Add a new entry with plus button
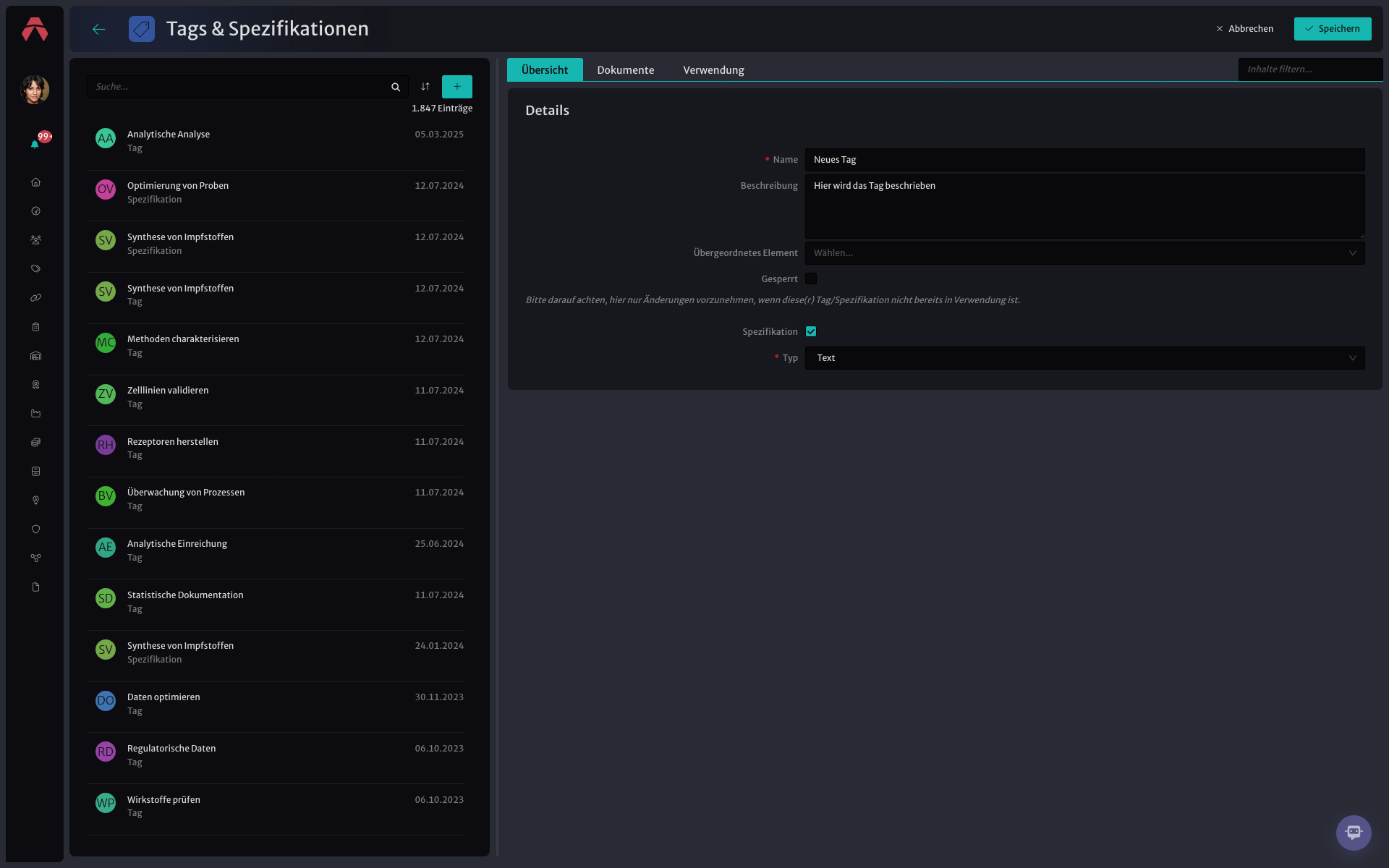This screenshot has width=1389, height=868. point(457,87)
